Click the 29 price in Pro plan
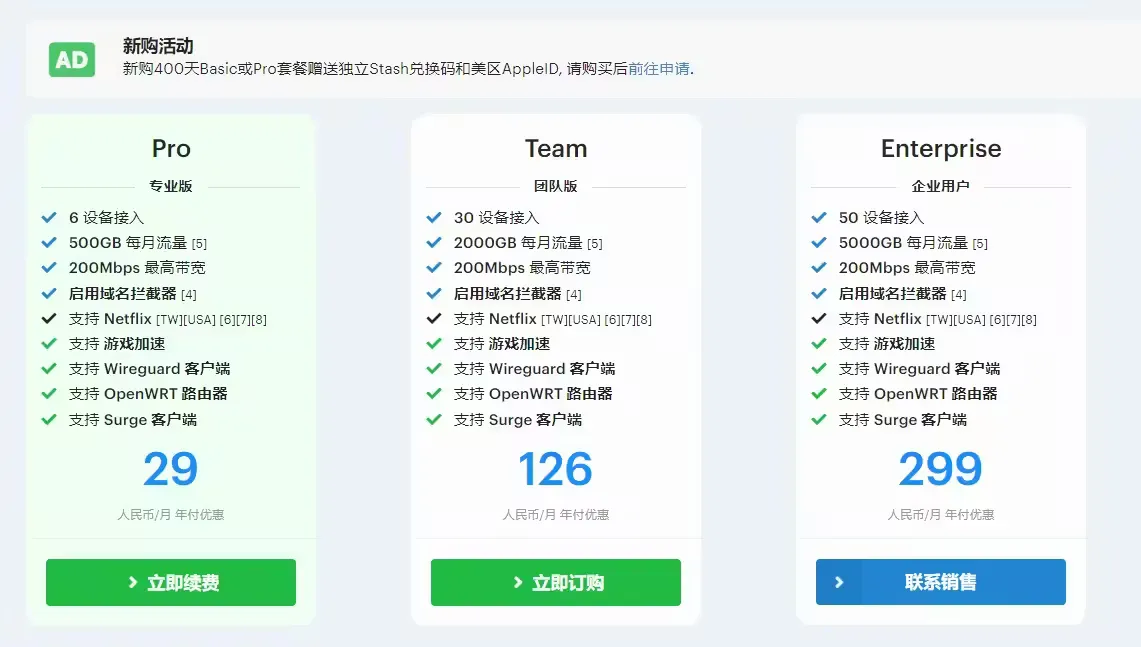The width and height of the screenshot is (1141, 647). (171, 469)
